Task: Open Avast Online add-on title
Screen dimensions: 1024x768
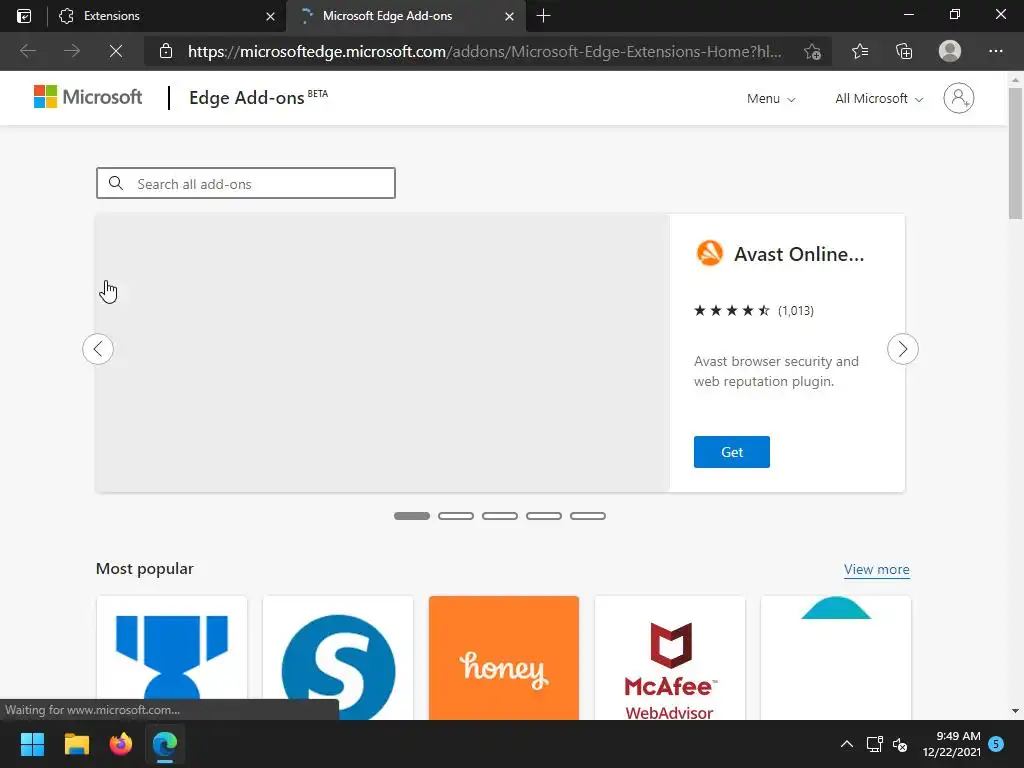Action: click(799, 254)
